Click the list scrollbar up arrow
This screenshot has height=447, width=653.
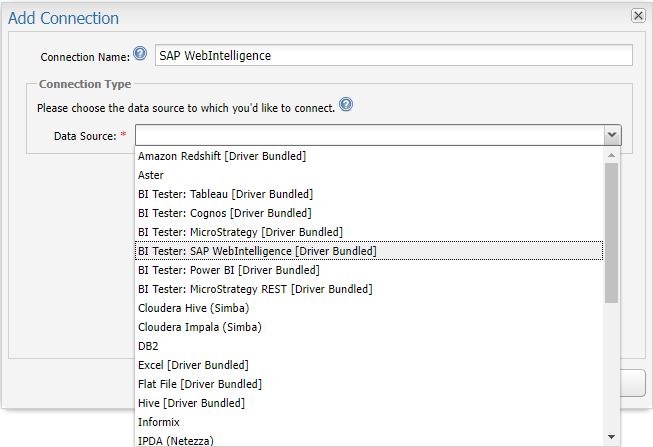(x=611, y=155)
